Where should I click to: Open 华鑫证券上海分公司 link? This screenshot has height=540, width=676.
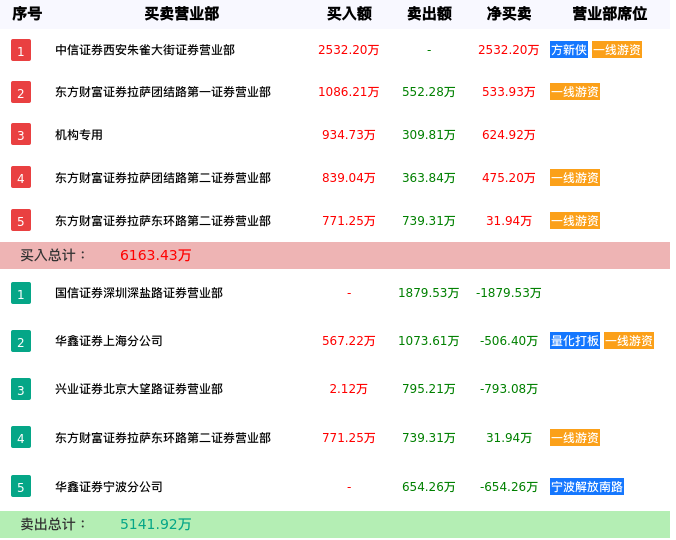tap(109, 341)
